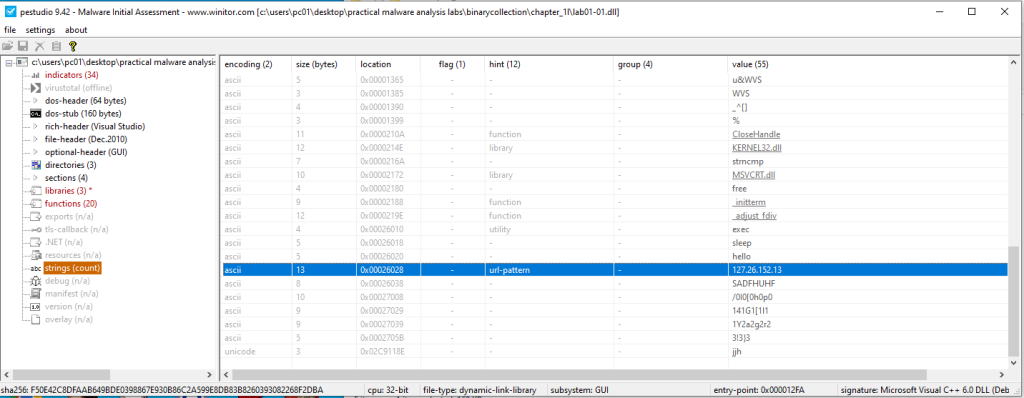Sort by the encoding (2) column header
1024x398 pixels.
(x=255, y=64)
